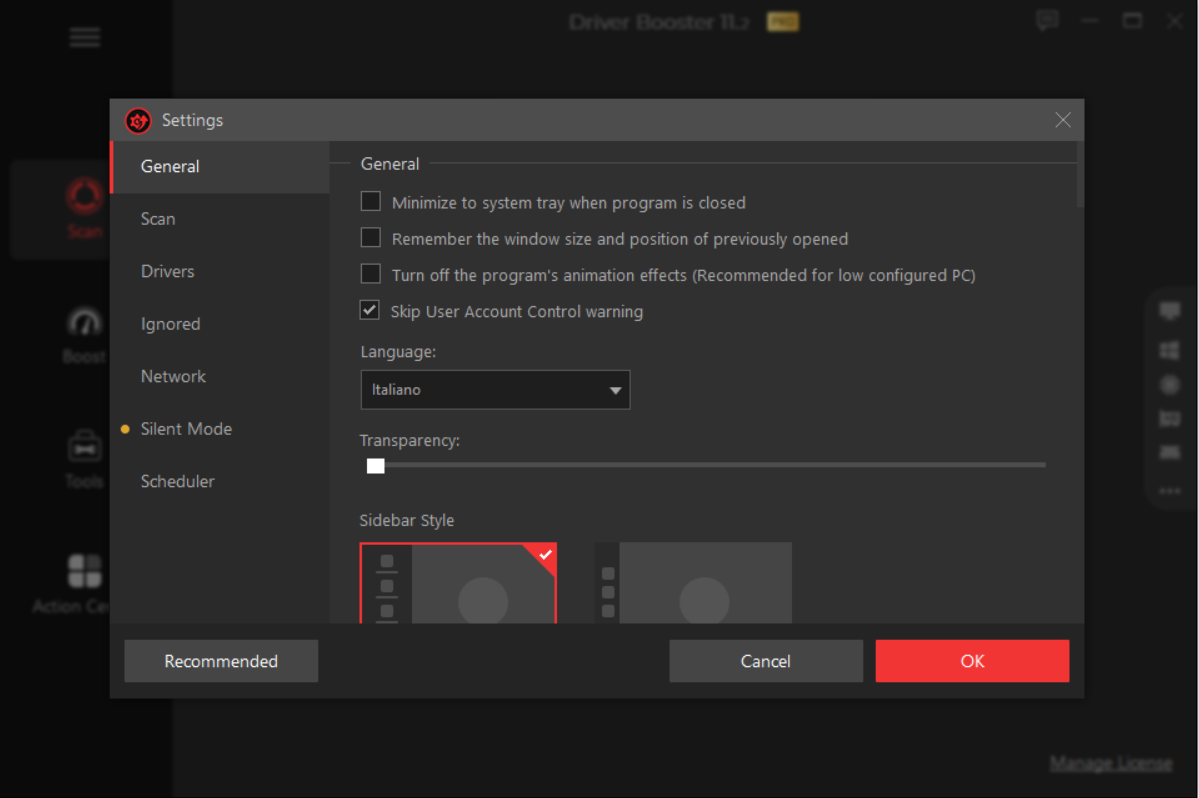Viewport: 1199px width, 798px height.
Task: Open the Scheduler settings tab
Action: click(x=220, y=482)
